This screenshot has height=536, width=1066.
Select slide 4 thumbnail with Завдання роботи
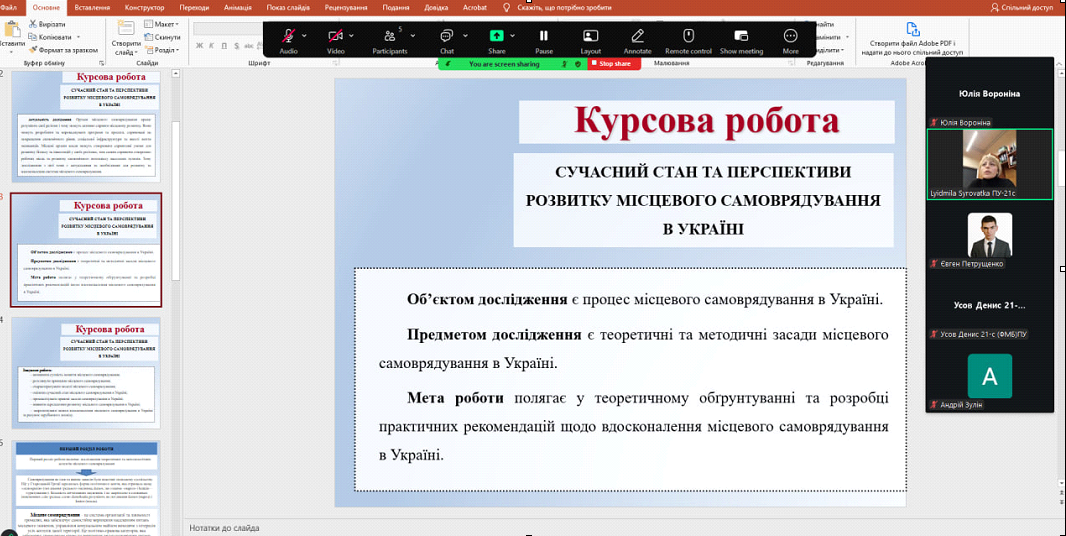point(85,371)
